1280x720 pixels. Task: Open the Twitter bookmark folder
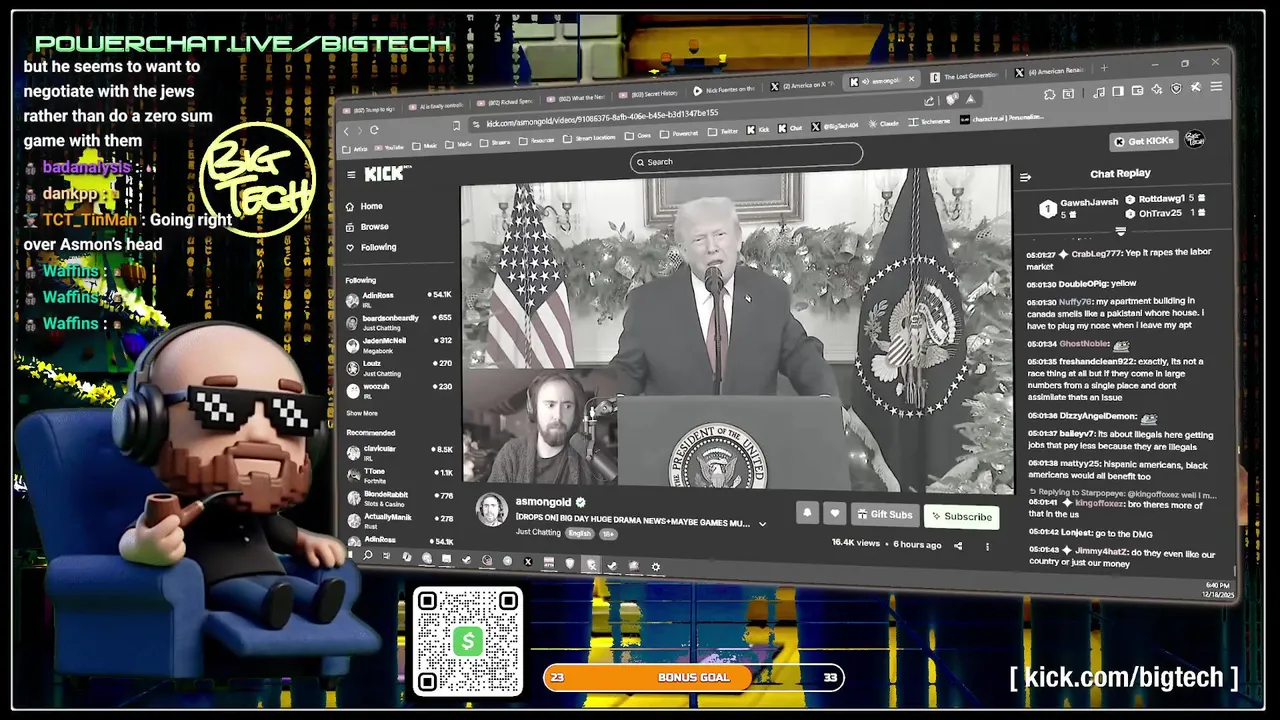point(721,131)
